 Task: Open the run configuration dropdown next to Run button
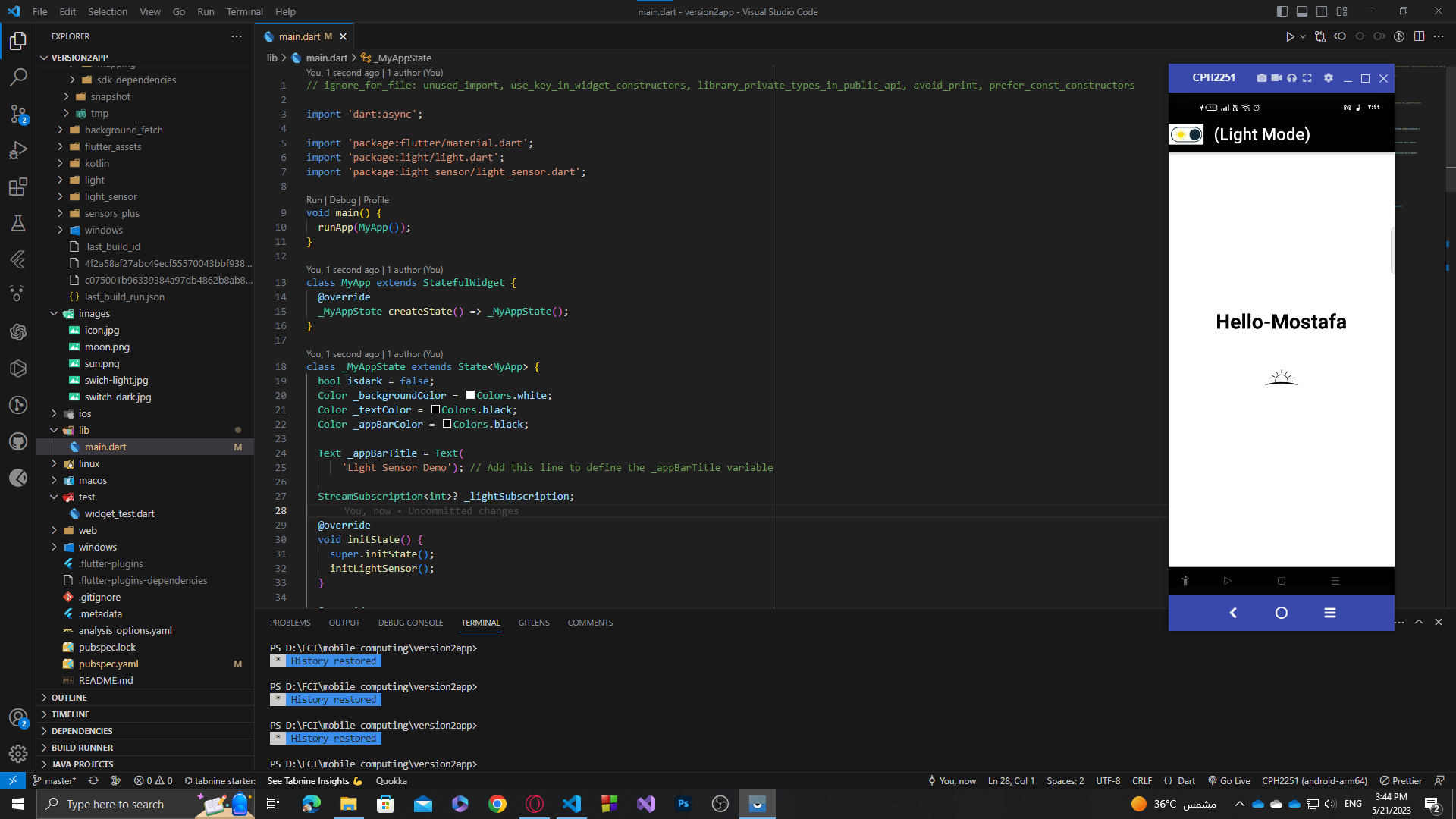point(1302,36)
